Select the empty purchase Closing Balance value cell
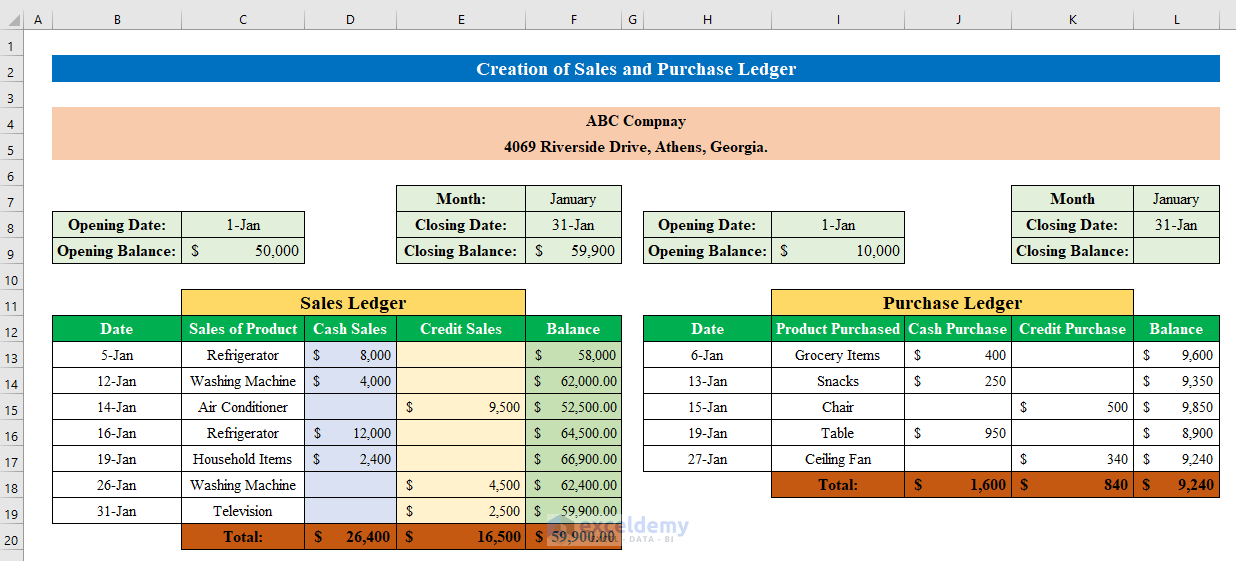 [x=1176, y=251]
